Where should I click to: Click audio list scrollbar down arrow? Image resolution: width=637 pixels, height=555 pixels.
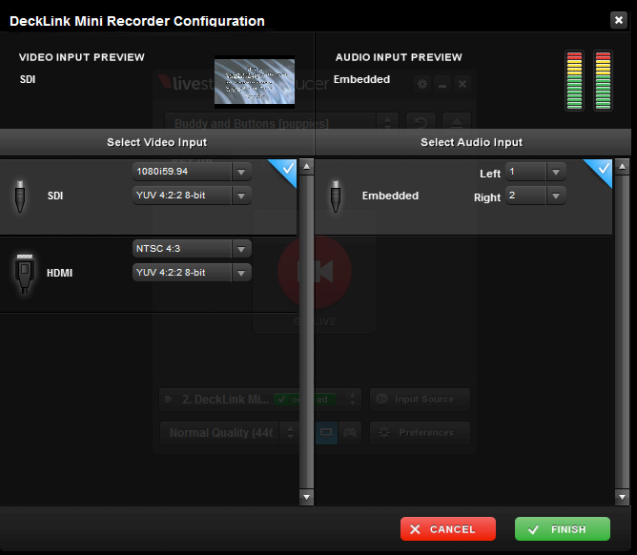(622, 497)
